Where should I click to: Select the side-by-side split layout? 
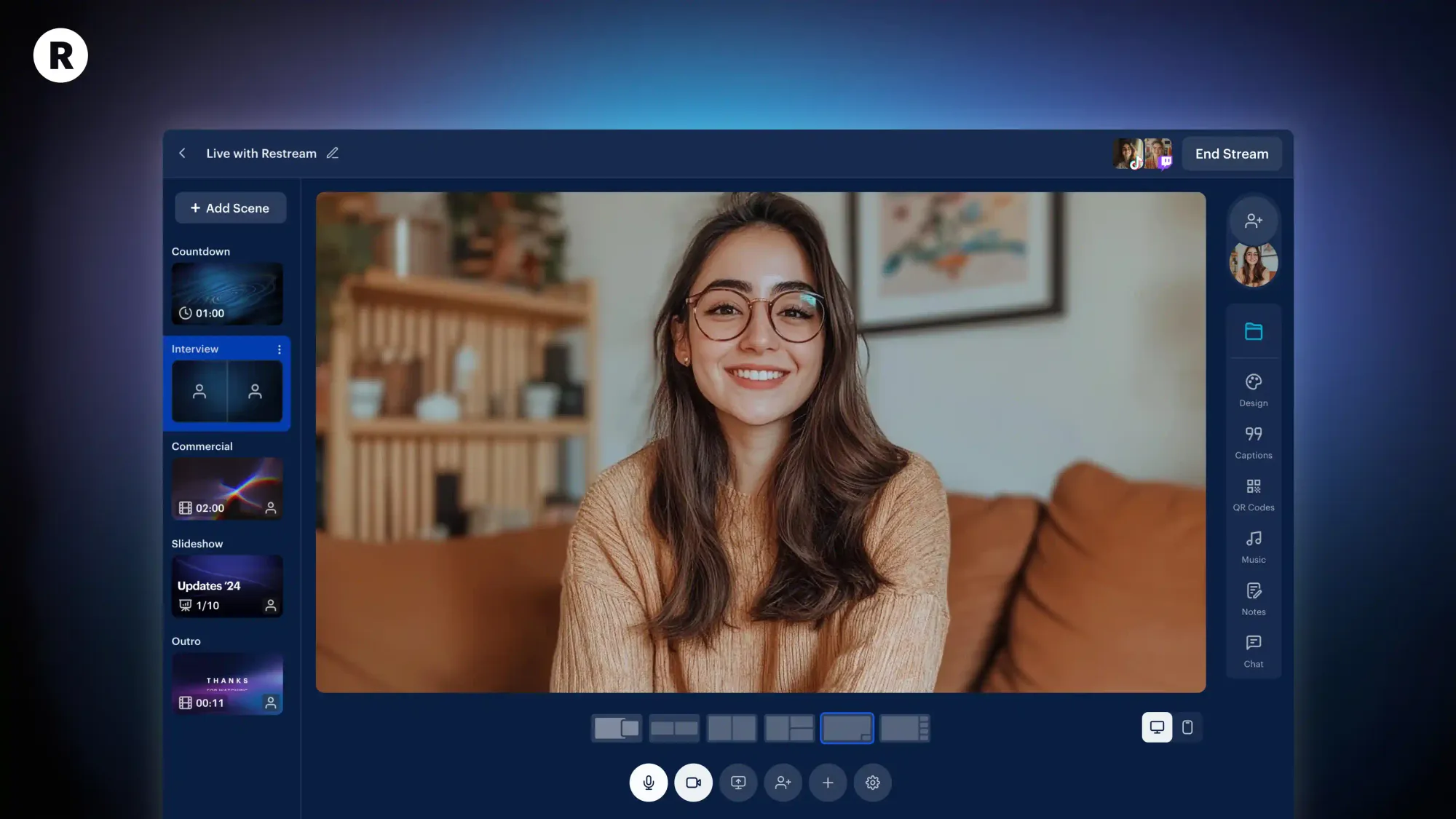coord(732,728)
